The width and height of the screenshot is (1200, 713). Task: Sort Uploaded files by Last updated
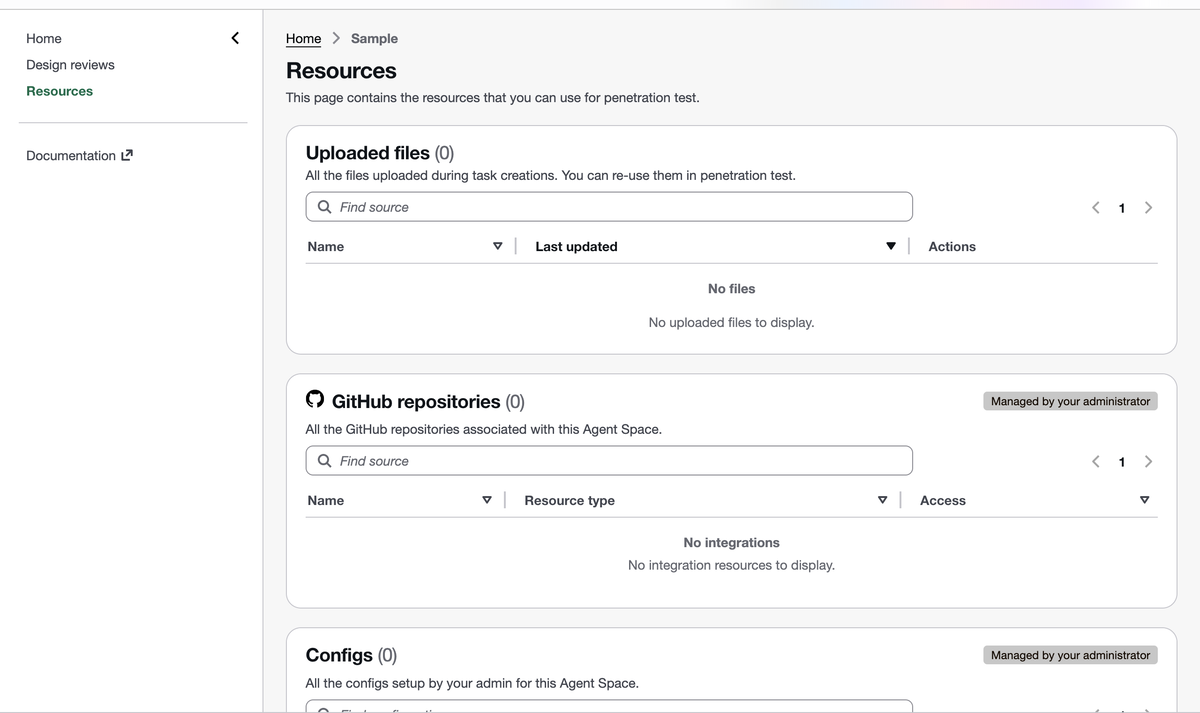890,247
